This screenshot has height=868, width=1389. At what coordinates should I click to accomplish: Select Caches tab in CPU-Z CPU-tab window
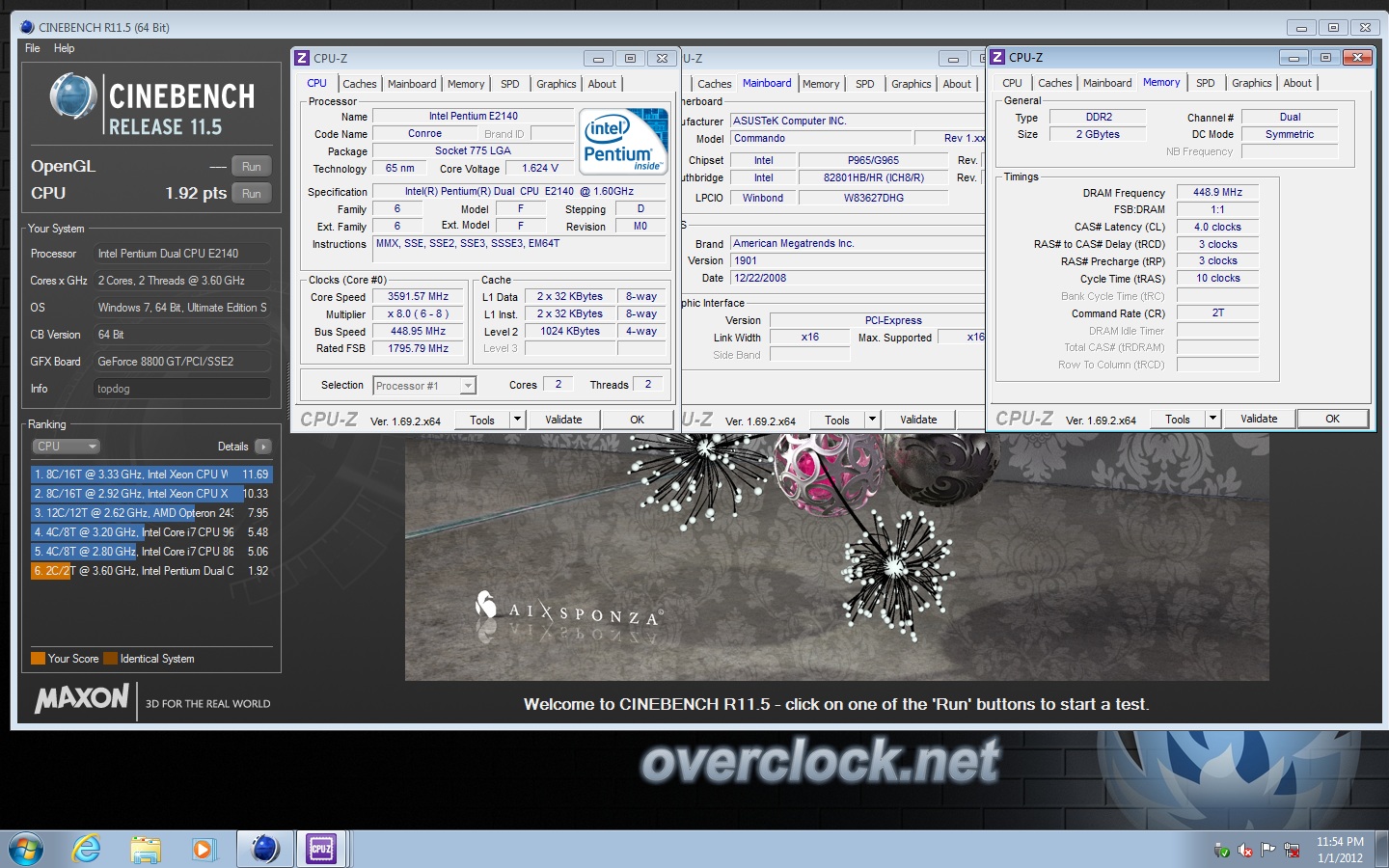[360, 84]
